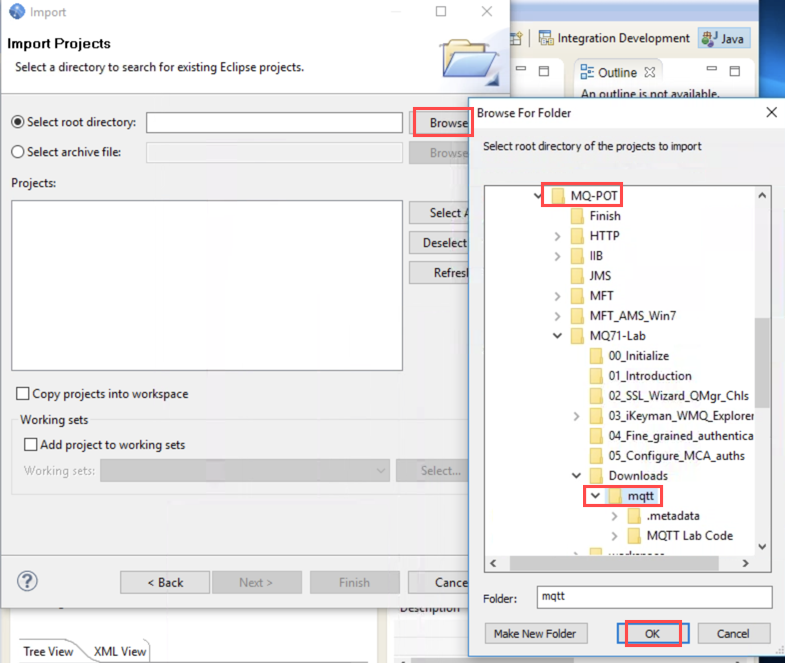Select the 05_Configure_MCA_auths folder
The width and height of the screenshot is (785, 663).
click(676, 456)
